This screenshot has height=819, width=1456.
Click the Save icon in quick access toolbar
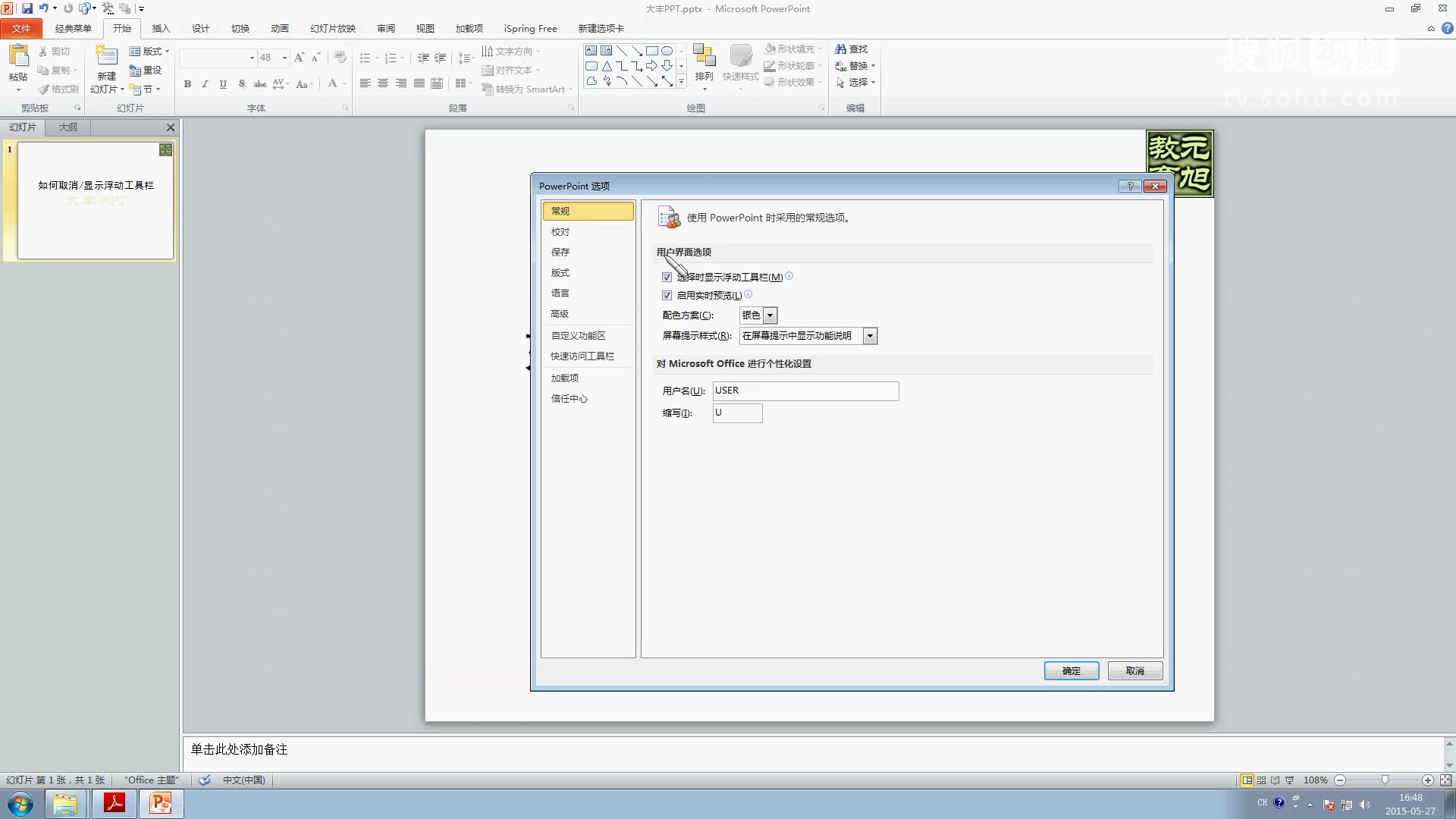[x=27, y=8]
